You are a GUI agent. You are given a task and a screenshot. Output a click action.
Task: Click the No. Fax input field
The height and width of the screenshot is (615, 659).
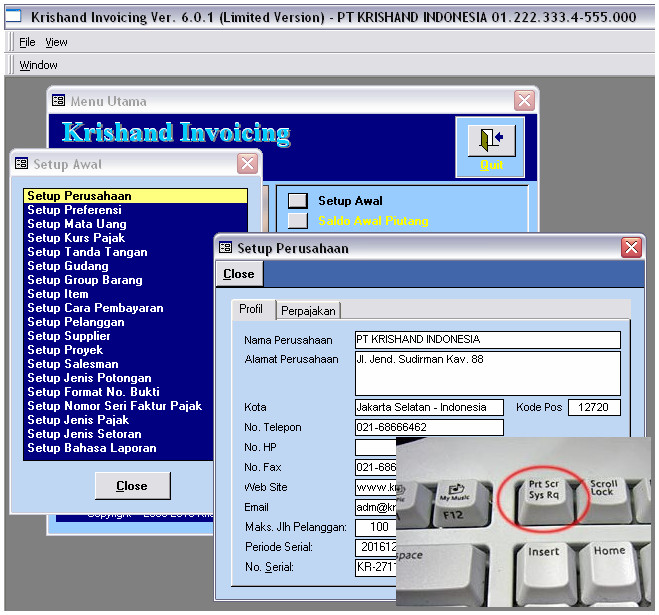tap(376, 467)
